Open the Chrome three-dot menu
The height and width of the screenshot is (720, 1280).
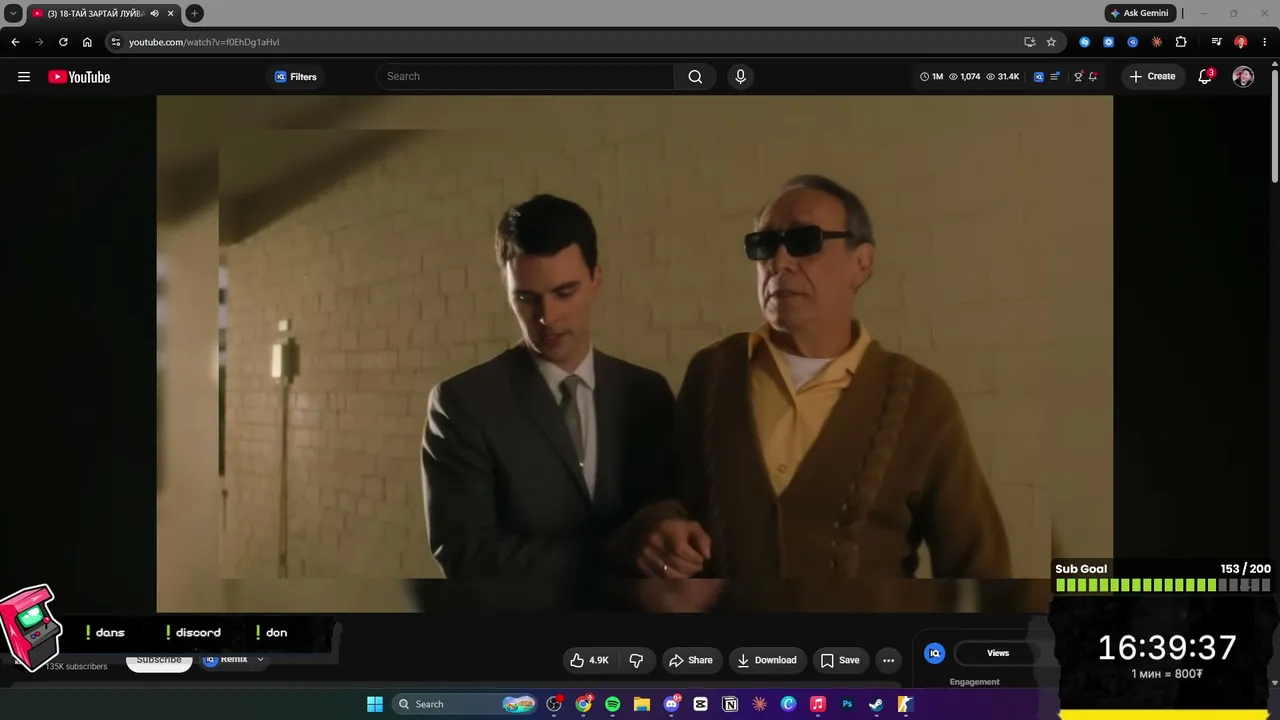click(1265, 42)
